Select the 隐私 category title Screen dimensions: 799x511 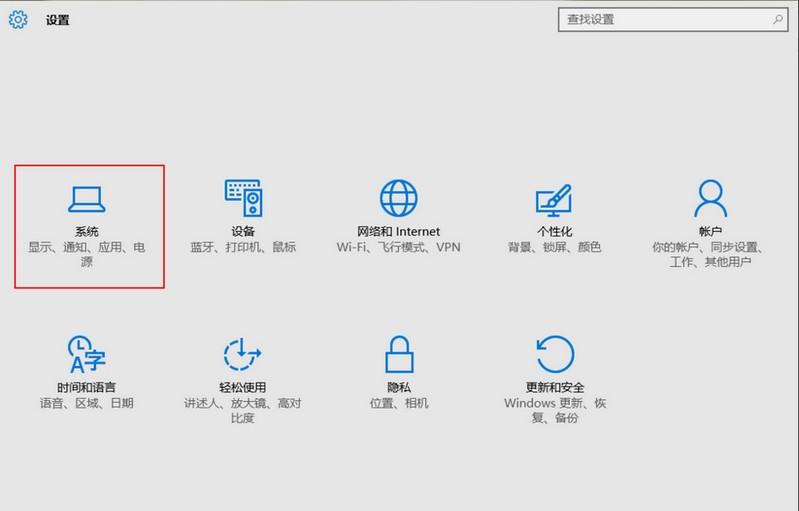click(x=399, y=387)
